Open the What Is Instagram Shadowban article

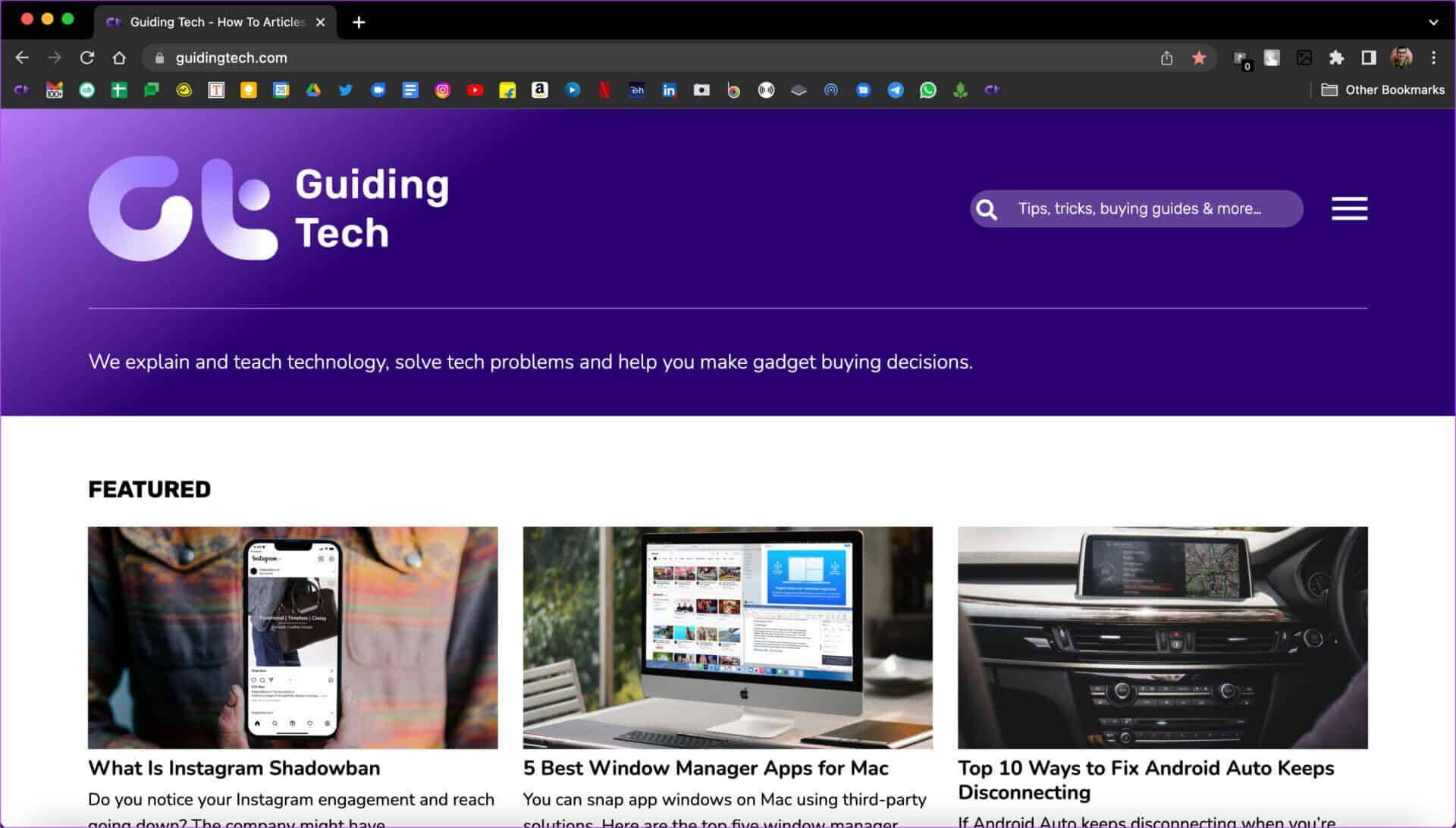[x=234, y=768]
